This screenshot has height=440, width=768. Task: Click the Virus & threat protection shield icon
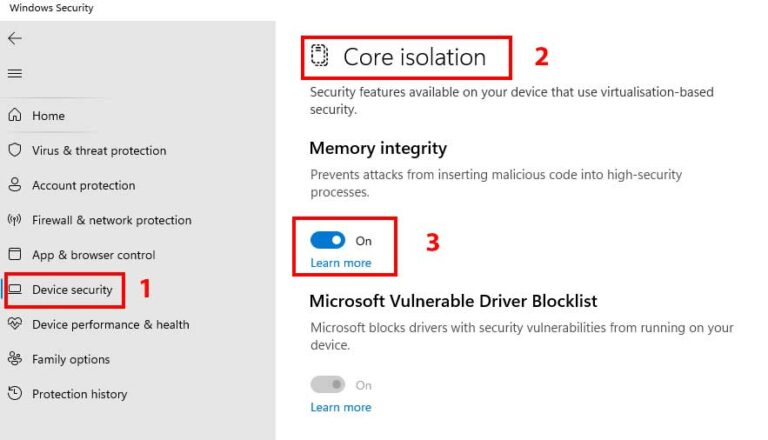coord(14,150)
